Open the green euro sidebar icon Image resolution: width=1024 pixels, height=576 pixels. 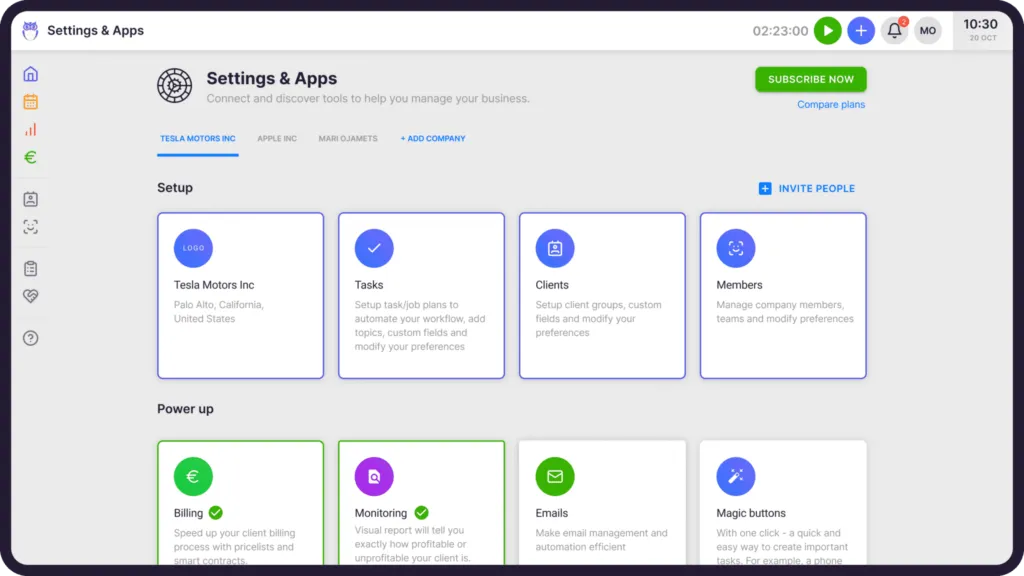[31, 157]
